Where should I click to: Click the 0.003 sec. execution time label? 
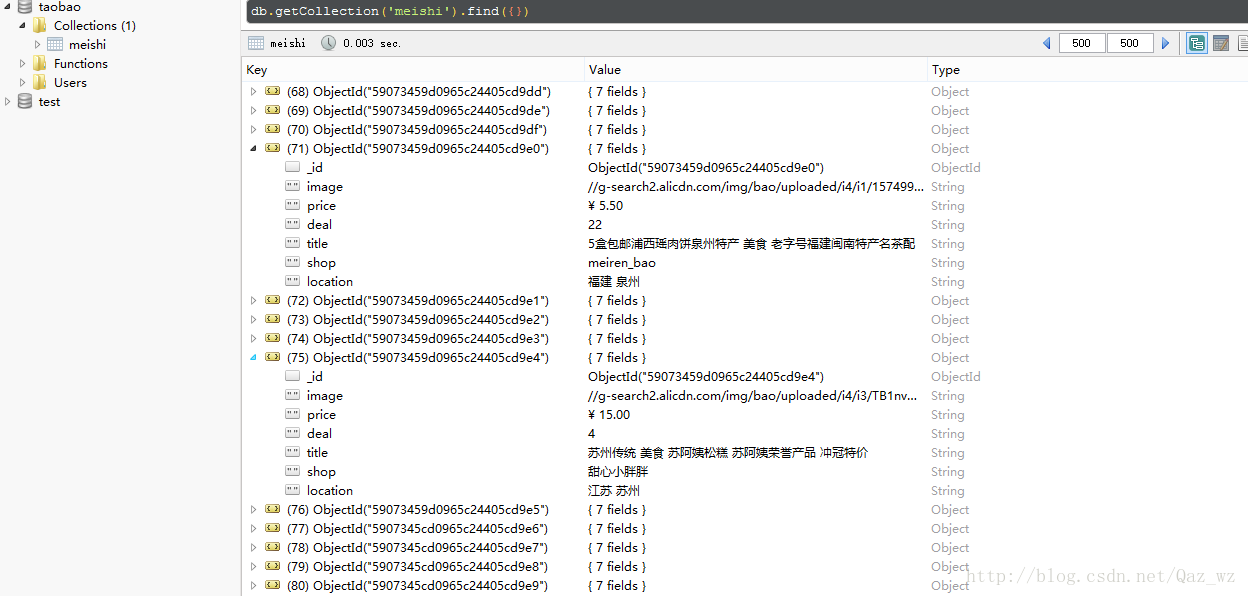pos(371,43)
